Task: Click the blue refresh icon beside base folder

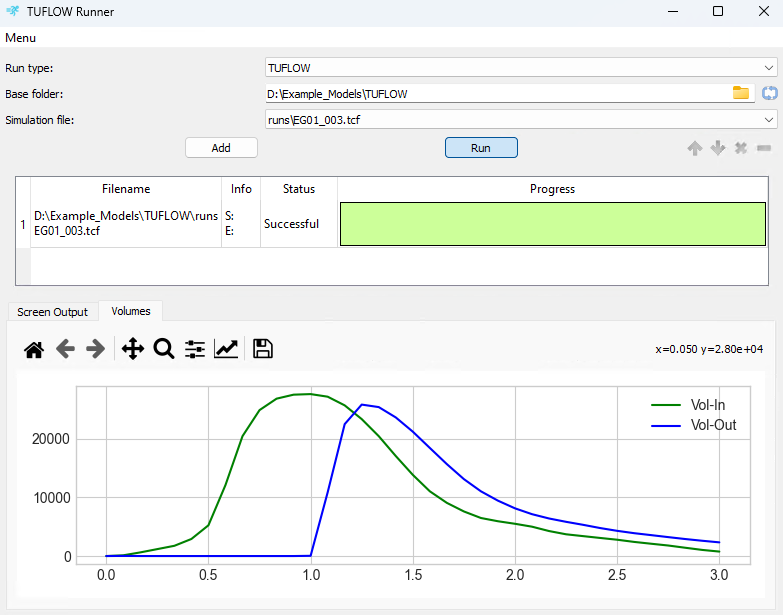Action: click(769, 93)
